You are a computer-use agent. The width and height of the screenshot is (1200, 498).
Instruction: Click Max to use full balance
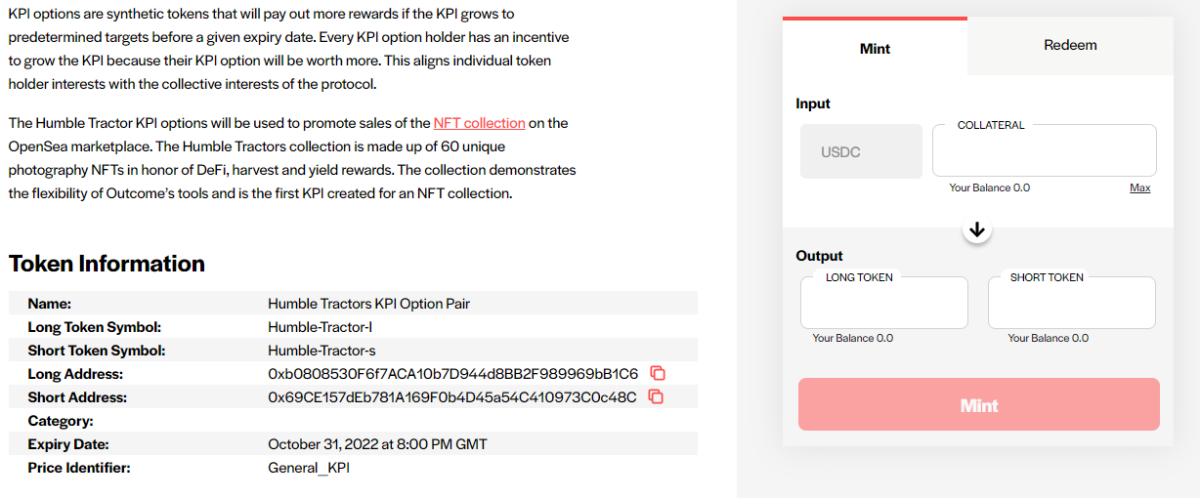(x=1140, y=187)
